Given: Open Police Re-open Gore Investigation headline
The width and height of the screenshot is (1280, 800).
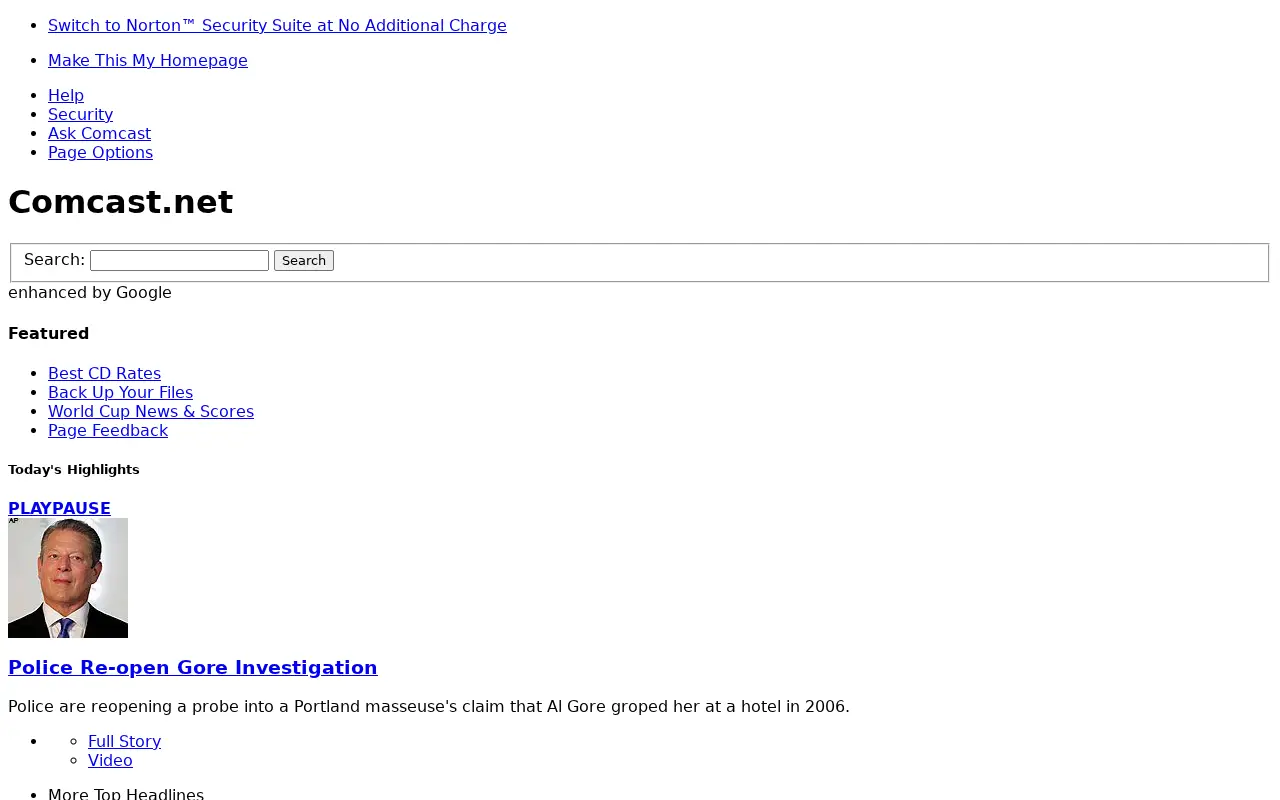Looking at the screenshot, I should (193, 667).
